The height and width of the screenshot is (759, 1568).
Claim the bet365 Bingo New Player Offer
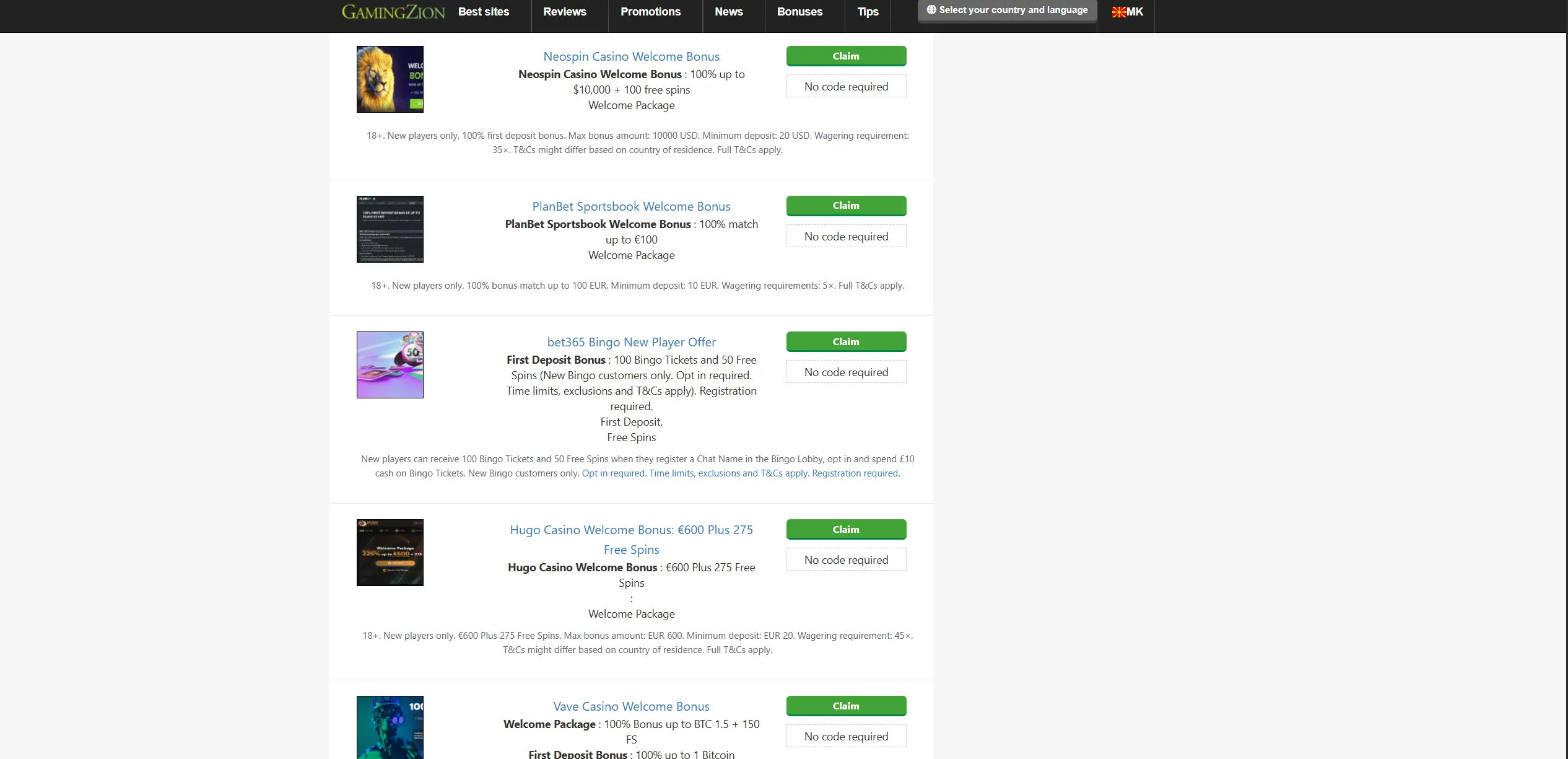[x=846, y=341]
